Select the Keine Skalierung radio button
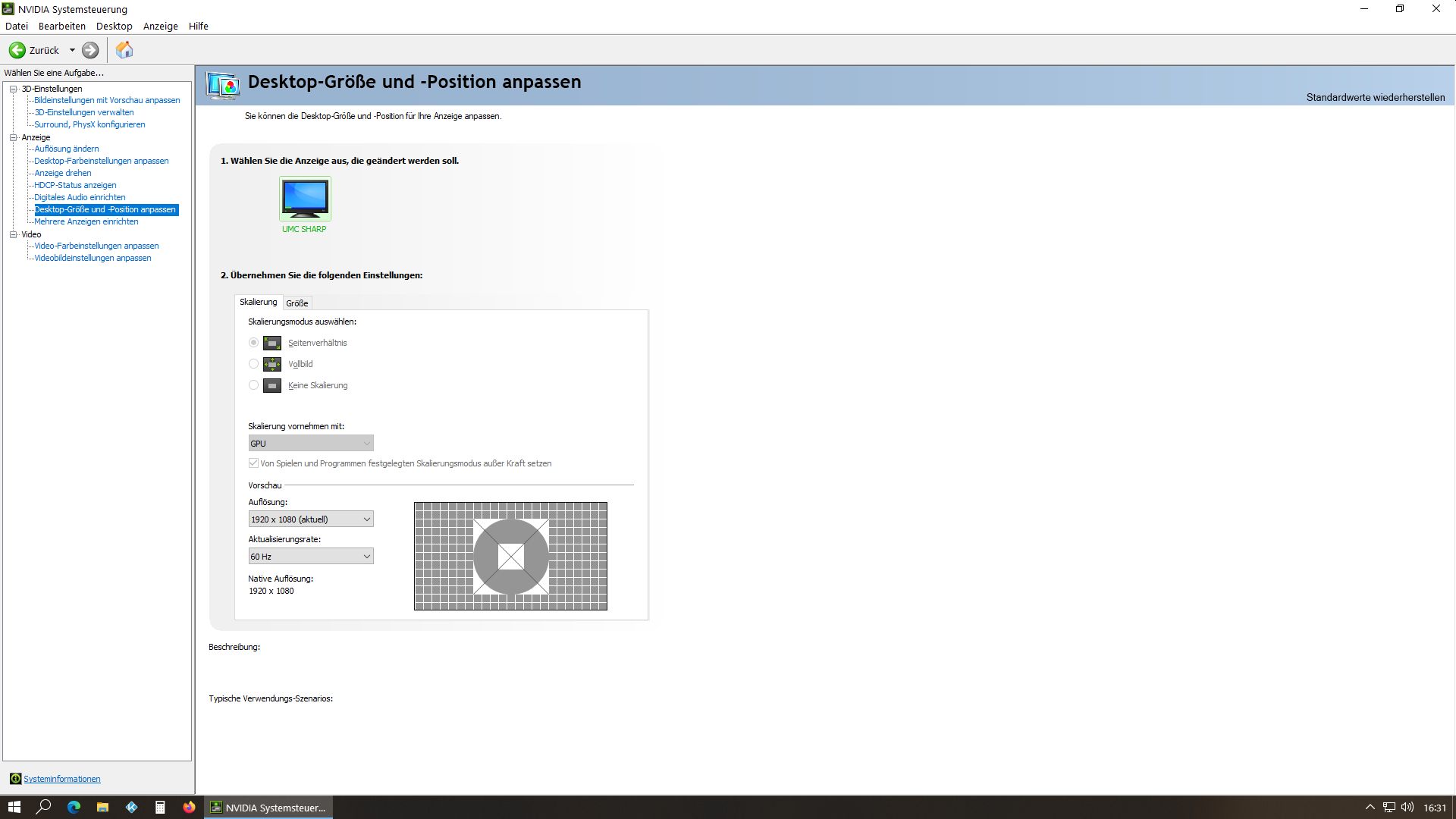 tap(254, 385)
